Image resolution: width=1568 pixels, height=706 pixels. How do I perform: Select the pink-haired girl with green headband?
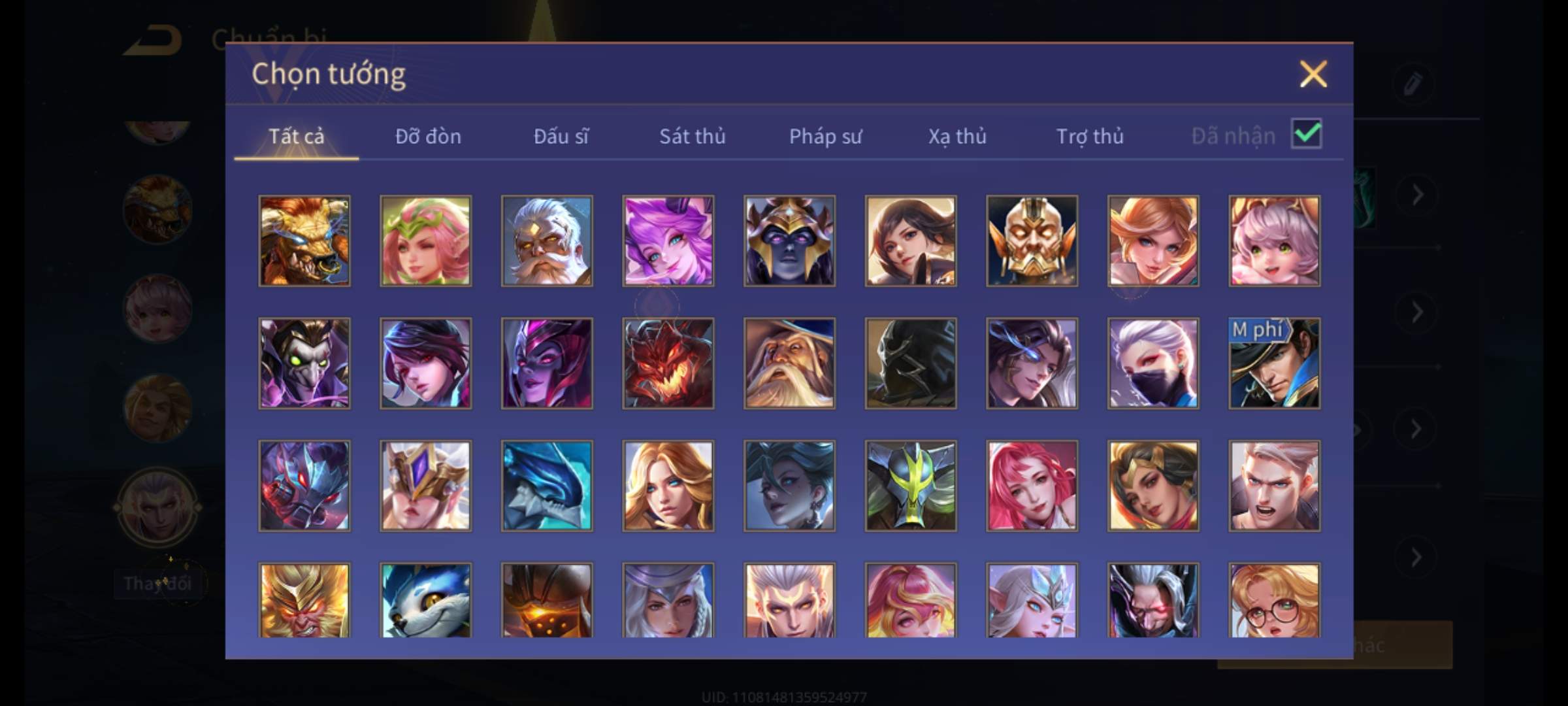pos(425,241)
